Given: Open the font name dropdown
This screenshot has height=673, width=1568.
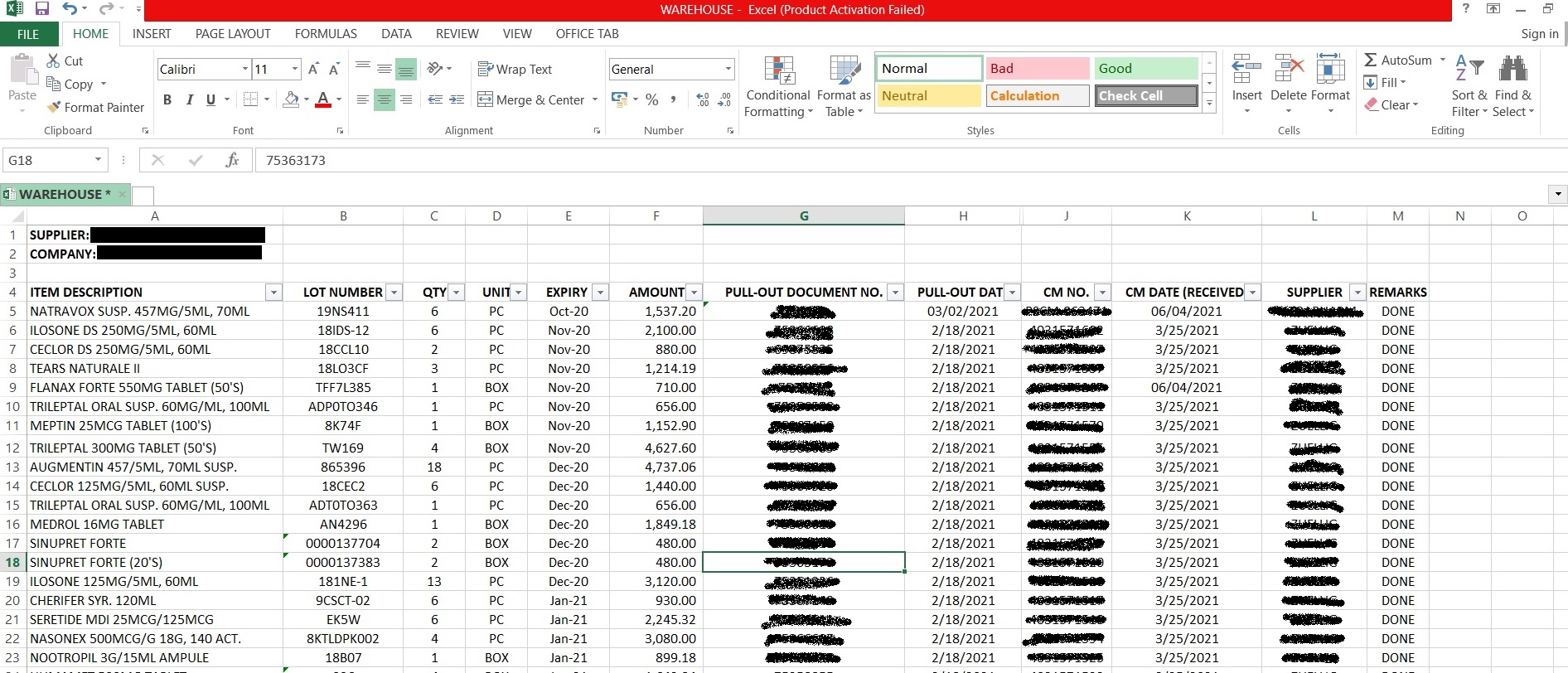Looking at the screenshot, I should click(x=245, y=69).
